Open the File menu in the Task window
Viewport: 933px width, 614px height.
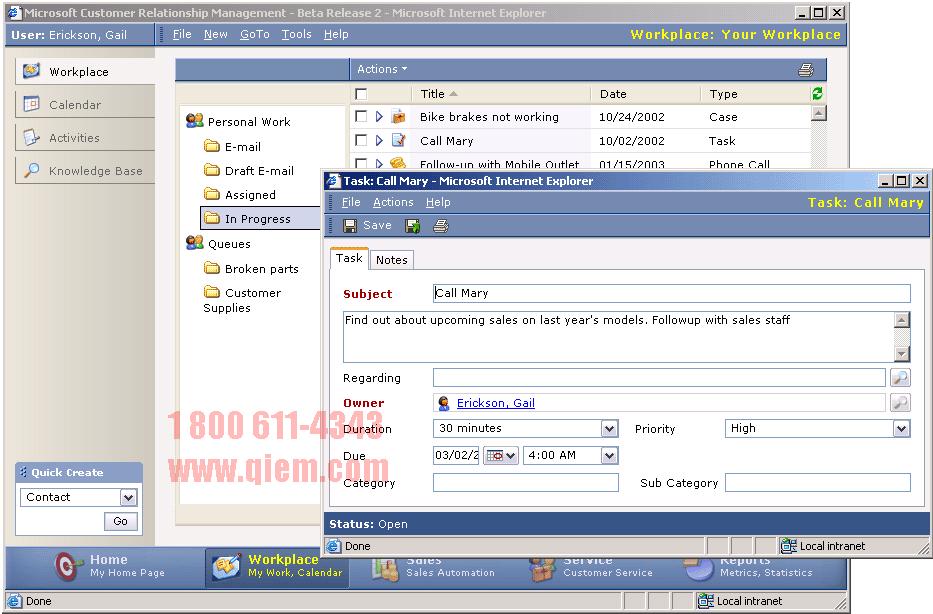pos(351,202)
